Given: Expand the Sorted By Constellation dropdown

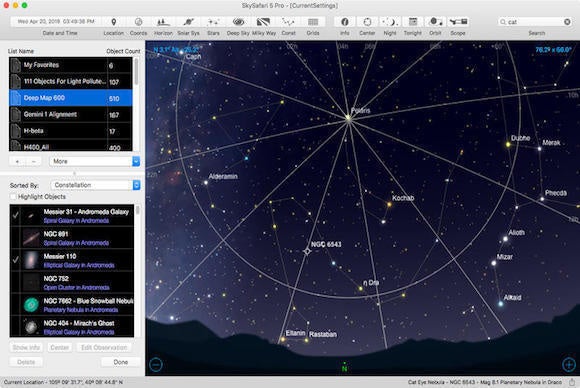Looking at the screenshot, I should pyautogui.click(x=95, y=185).
